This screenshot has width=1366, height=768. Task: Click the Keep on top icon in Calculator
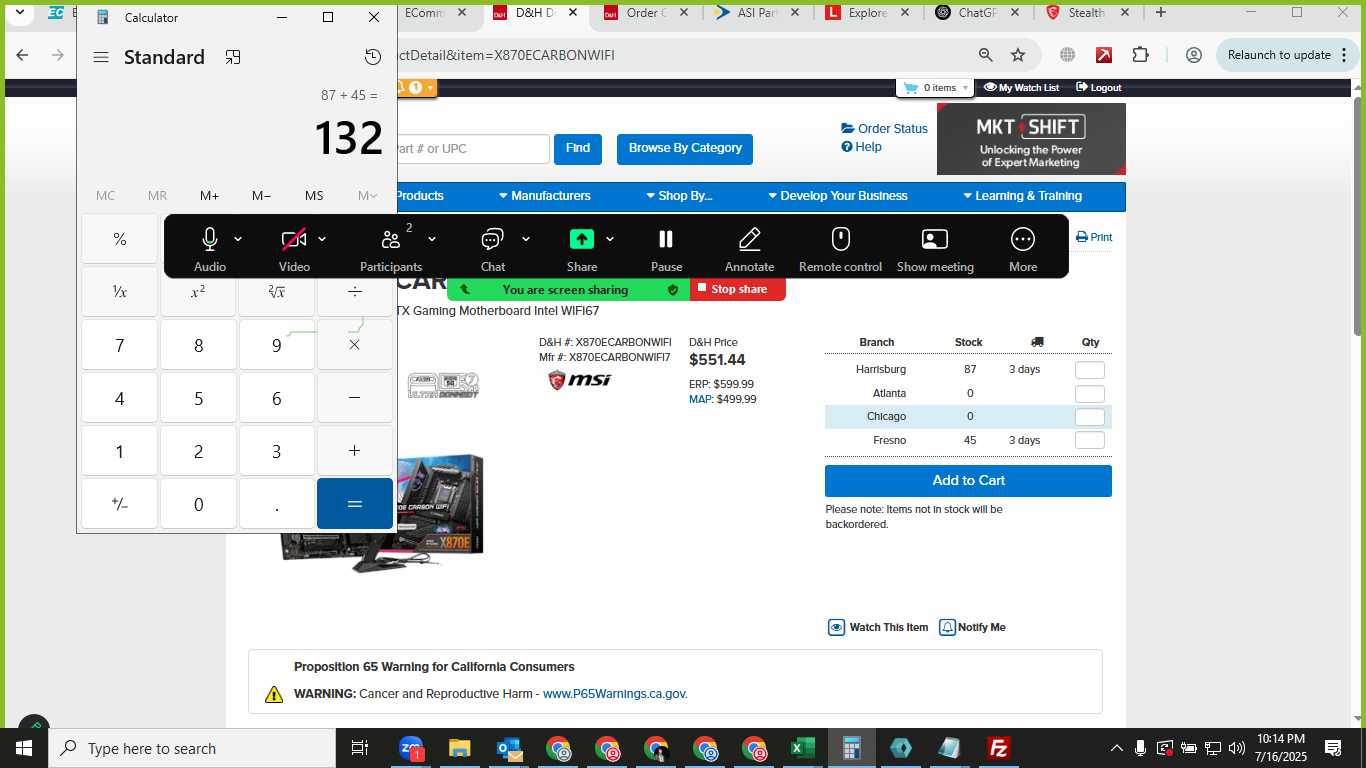pos(233,57)
